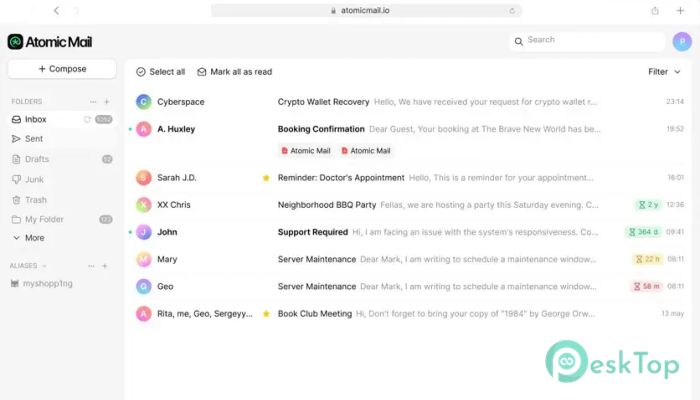Image resolution: width=700 pixels, height=400 pixels.
Task: Collapse the Aliases section arrow
Action: (x=44, y=266)
